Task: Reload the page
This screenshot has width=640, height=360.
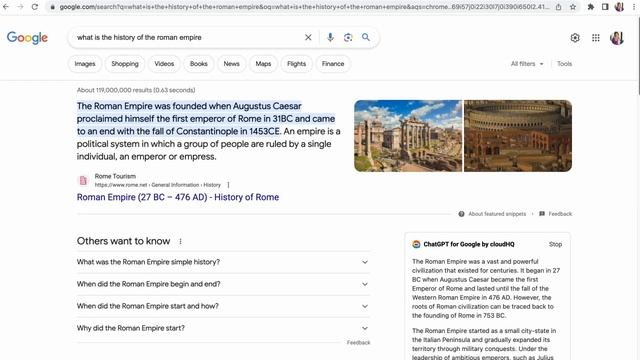Action: 35,7
